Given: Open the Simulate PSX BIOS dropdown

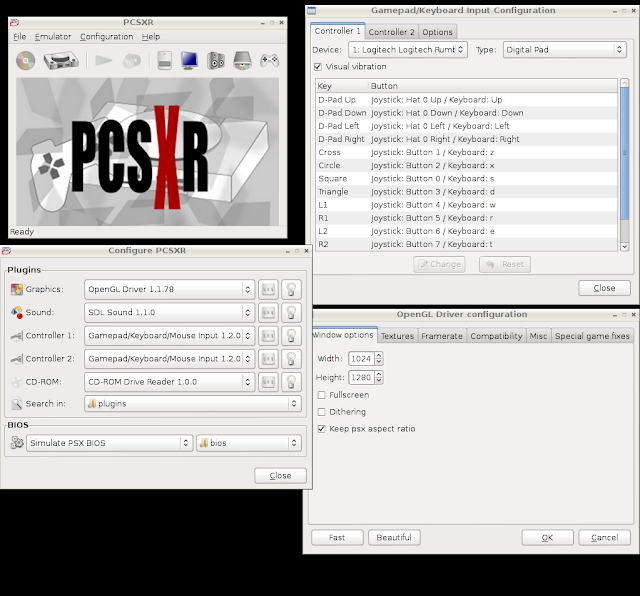Looking at the screenshot, I should 109,443.
